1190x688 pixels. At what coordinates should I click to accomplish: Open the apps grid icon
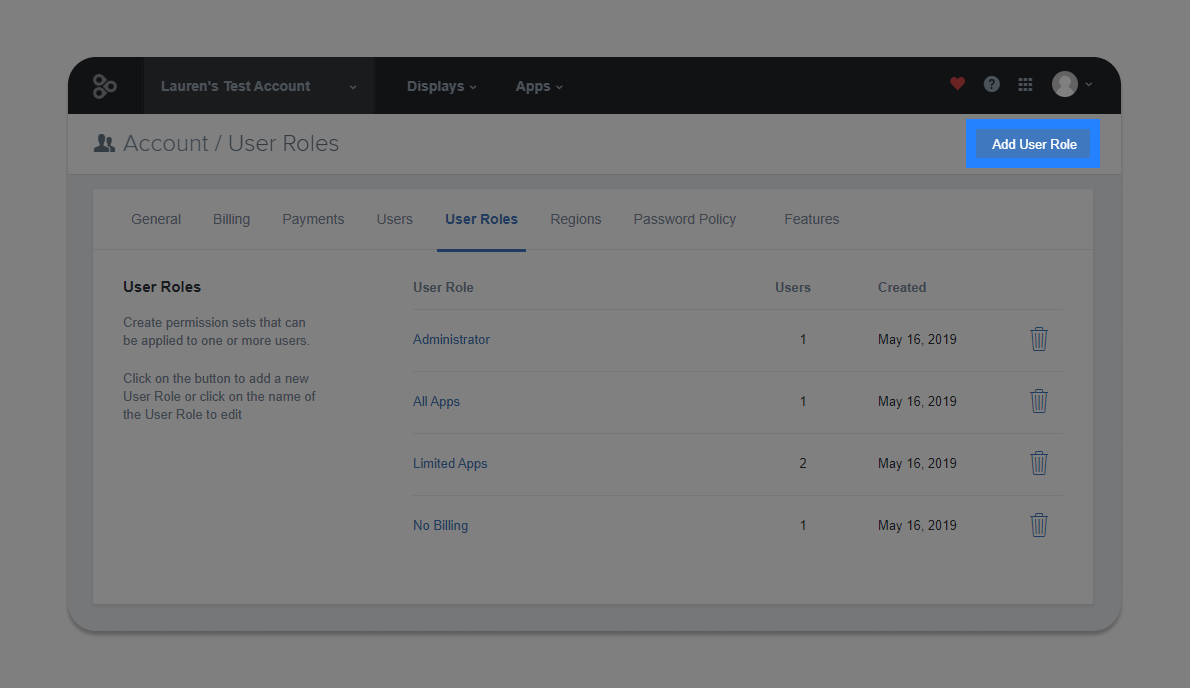point(1025,84)
